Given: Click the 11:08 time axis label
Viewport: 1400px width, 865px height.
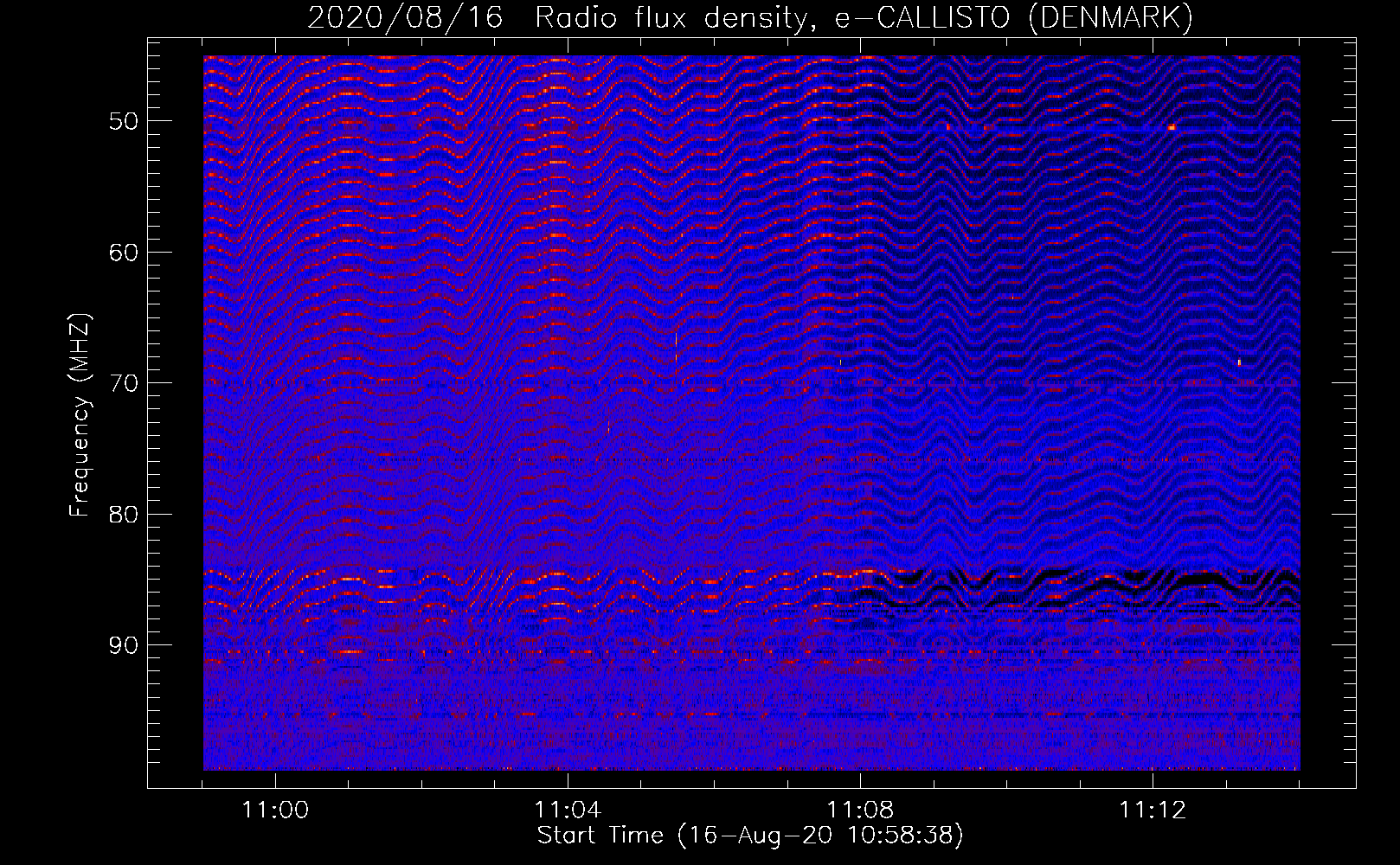Looking at the screenshot, I should tap(860, 811).
